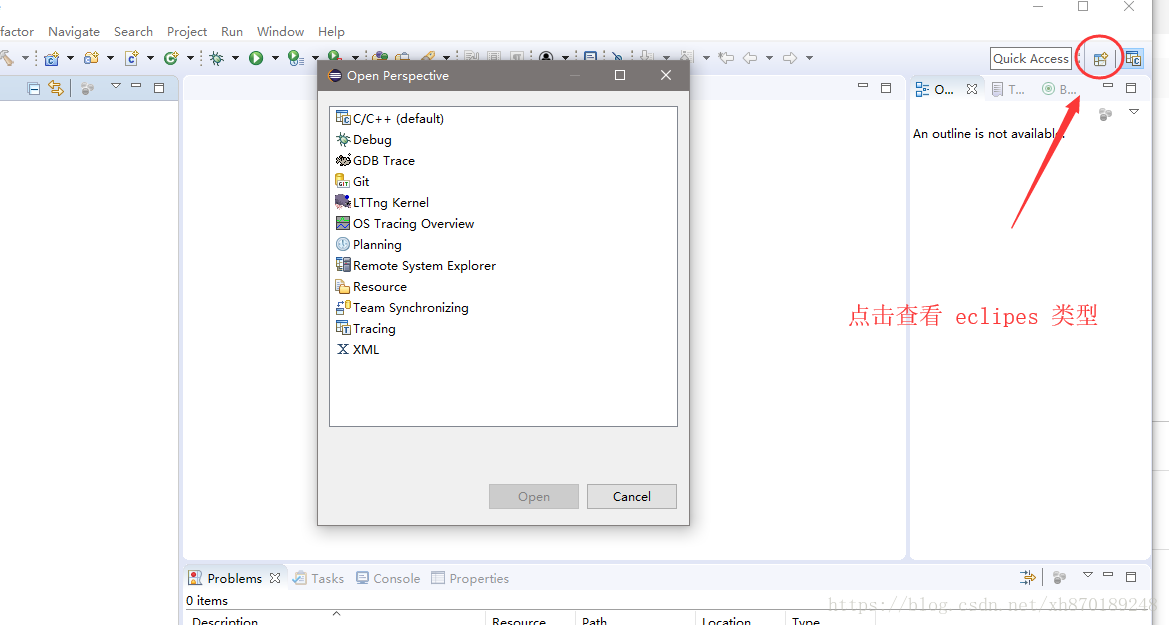
Task: Minimize the editor area
Action: point(863,87)
